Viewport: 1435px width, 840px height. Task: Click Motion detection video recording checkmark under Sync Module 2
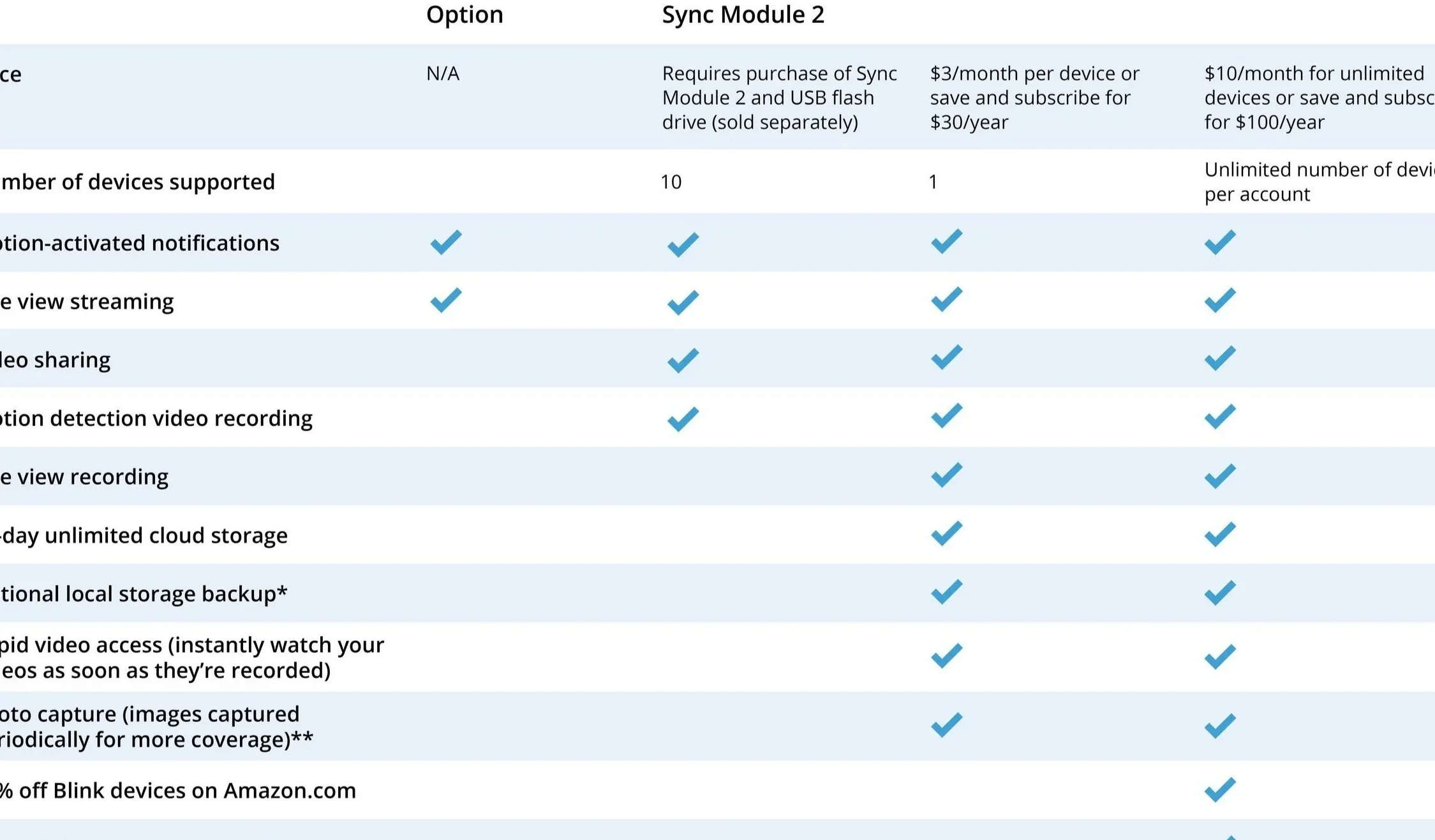tap(683, 418)
